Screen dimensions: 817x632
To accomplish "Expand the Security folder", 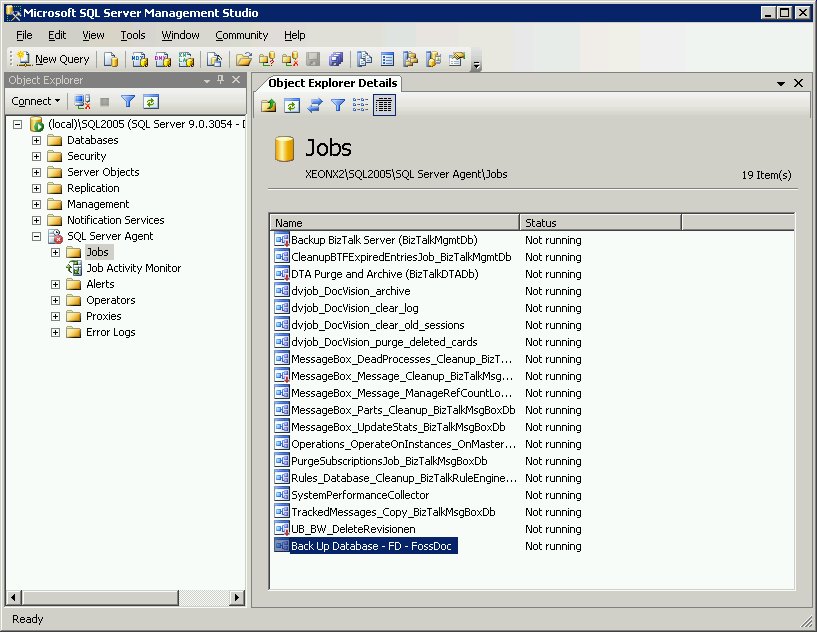I will coord(36,156).
